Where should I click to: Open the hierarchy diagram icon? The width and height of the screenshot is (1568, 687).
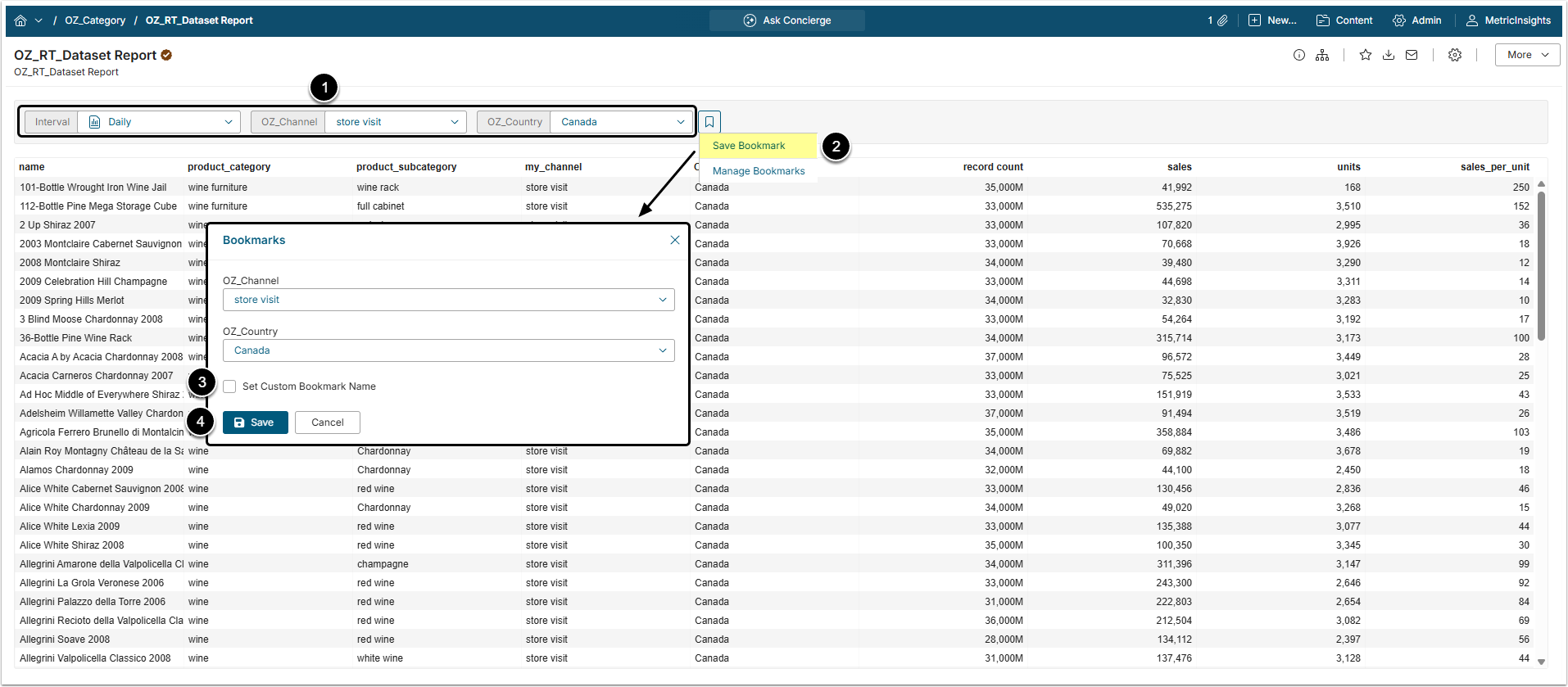pyautogui.click(x=1322, y=55)
